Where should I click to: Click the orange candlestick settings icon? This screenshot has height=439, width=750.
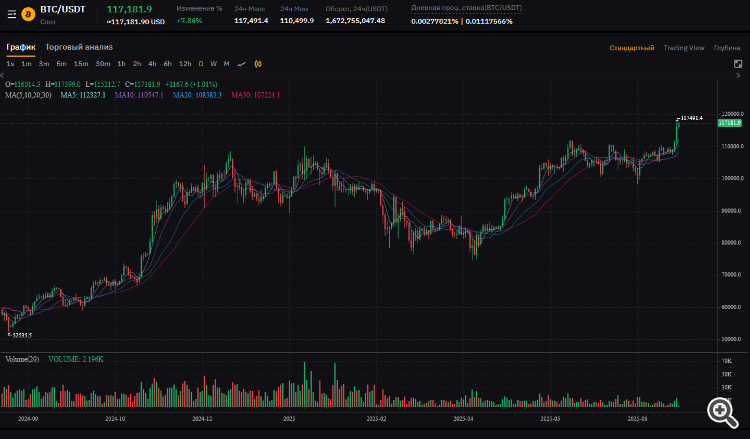[x=257, y=63]
